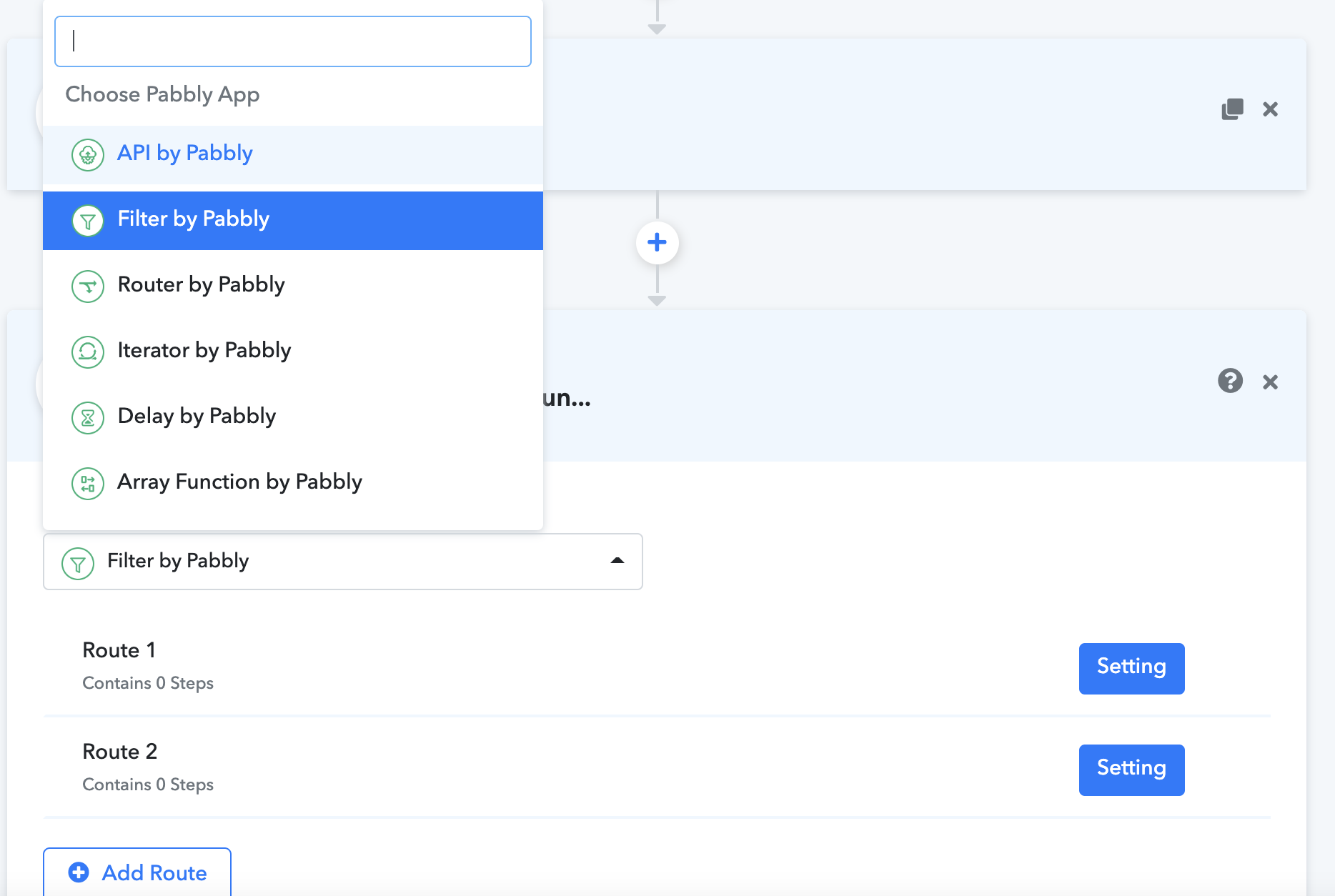Screen dimensions: 1335x896
Task: Open Setting for Route 1
Action: point(1131,668)
